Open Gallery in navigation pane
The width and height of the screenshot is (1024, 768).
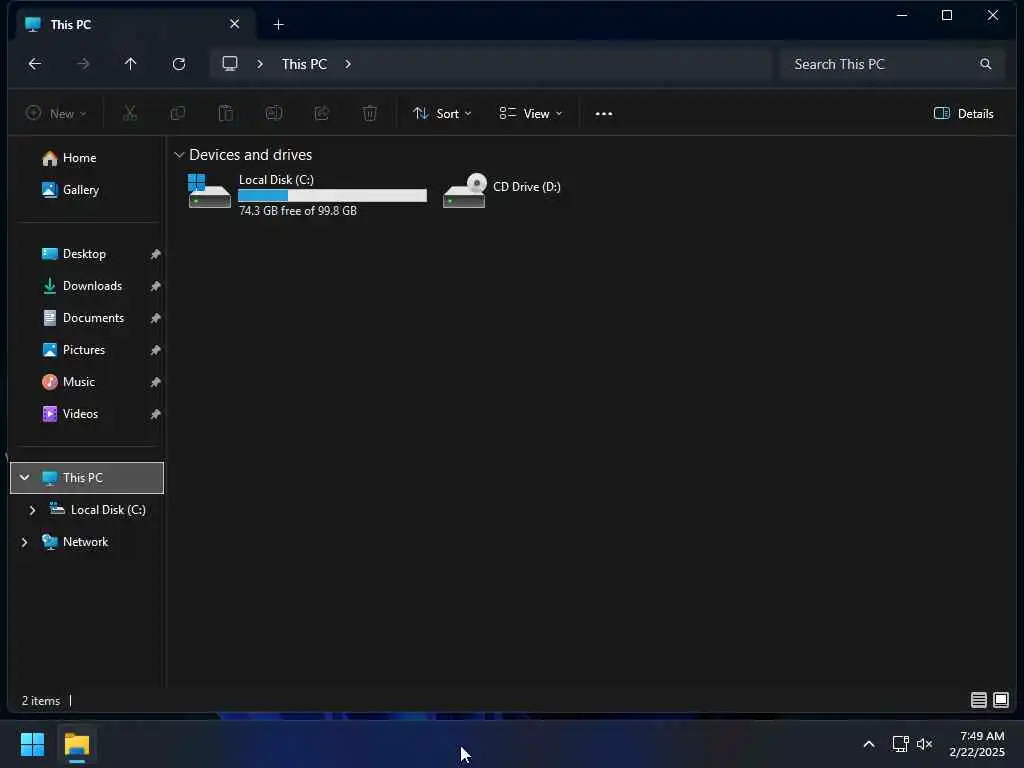click(x=71, y=190)
